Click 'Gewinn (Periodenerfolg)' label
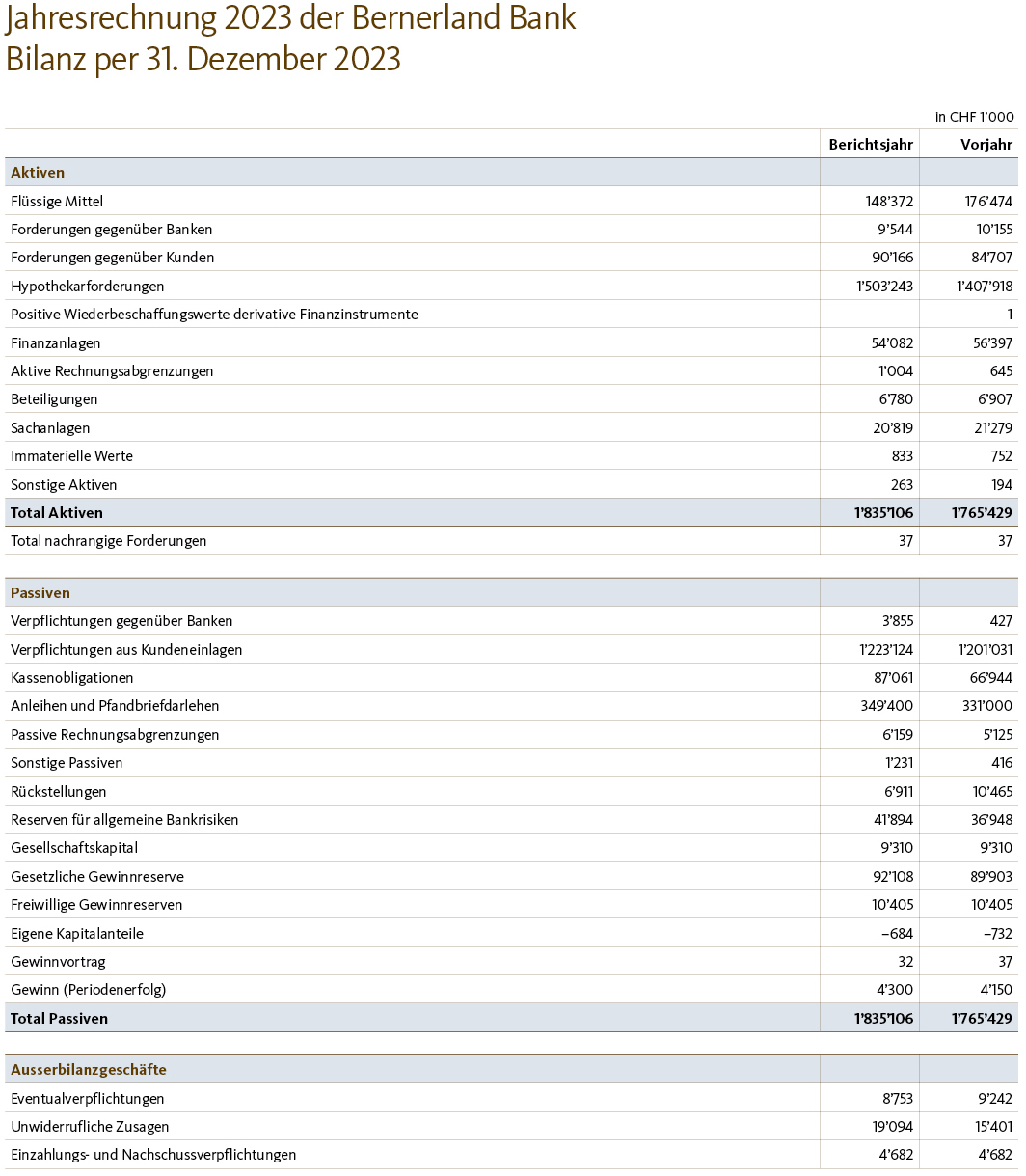1026x1176 pixels. point(89,990)
